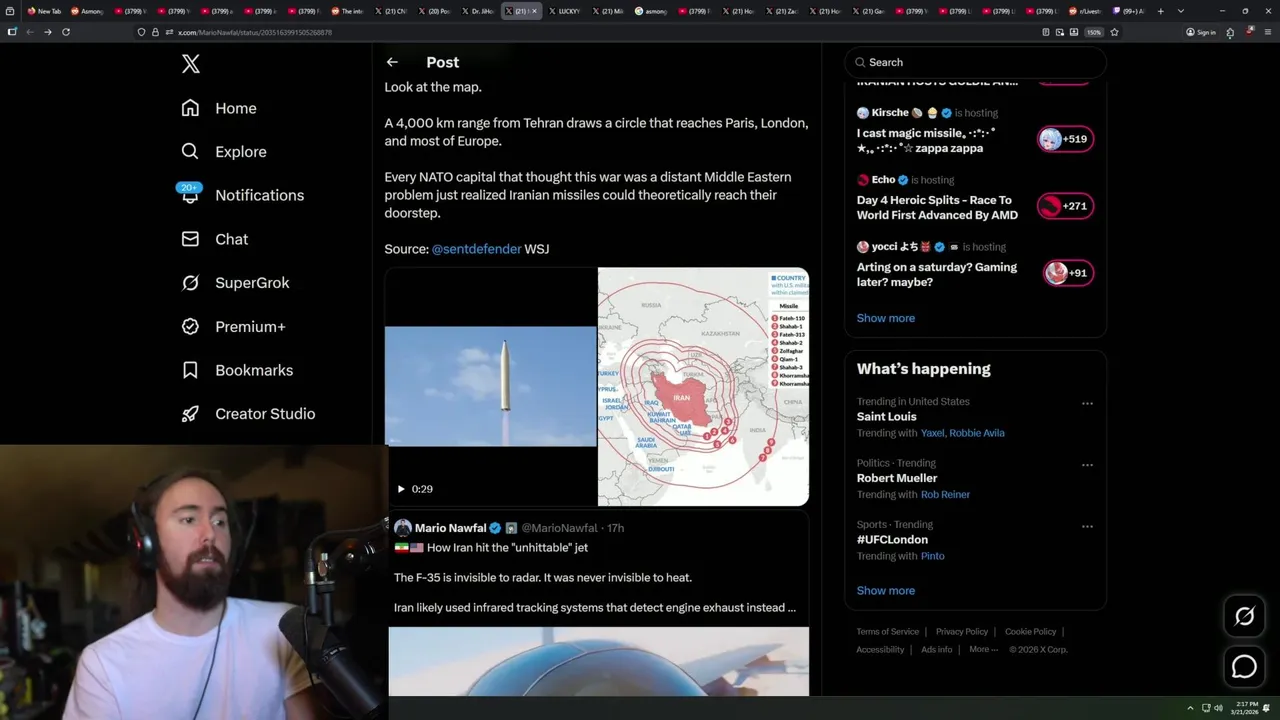Open the Privacy Policy footer link
The image size is (1280, 720).
[x=961, y=632]
